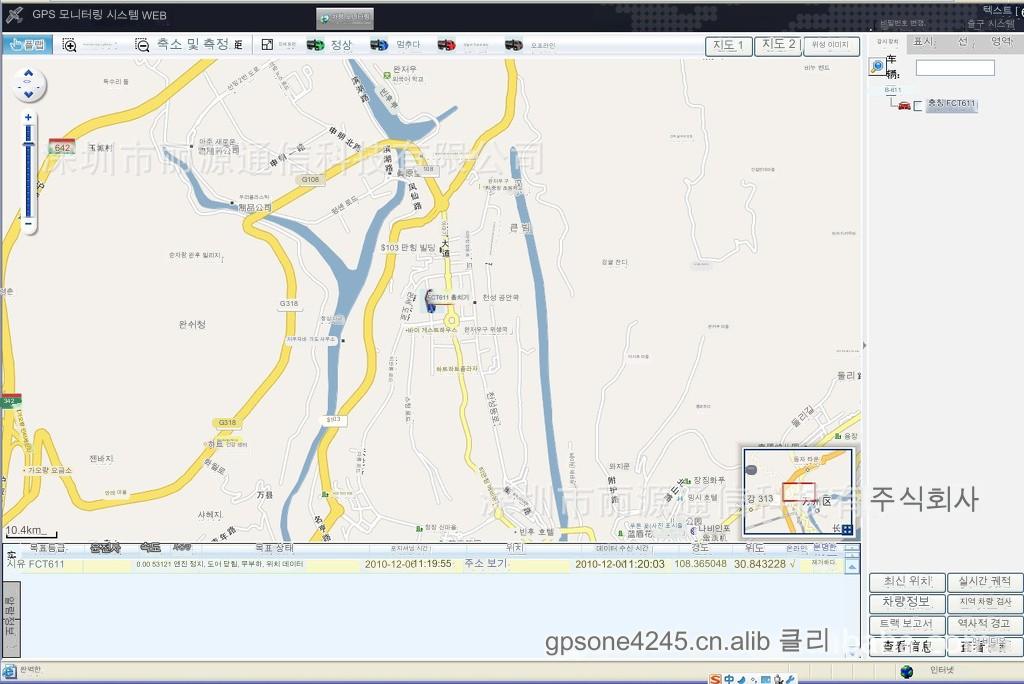The height and width of the screenshot is (684, 1024).
Task: Click the 실시간 궤적 button
Action: click(x=984, y=582)
